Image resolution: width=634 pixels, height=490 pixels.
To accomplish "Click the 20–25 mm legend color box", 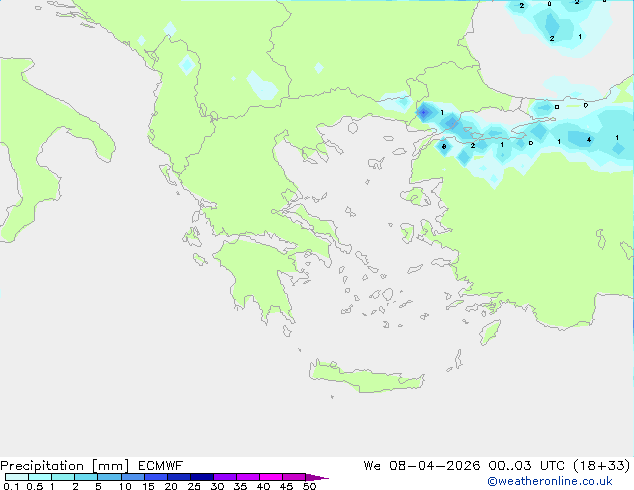I will pos(179,477).
